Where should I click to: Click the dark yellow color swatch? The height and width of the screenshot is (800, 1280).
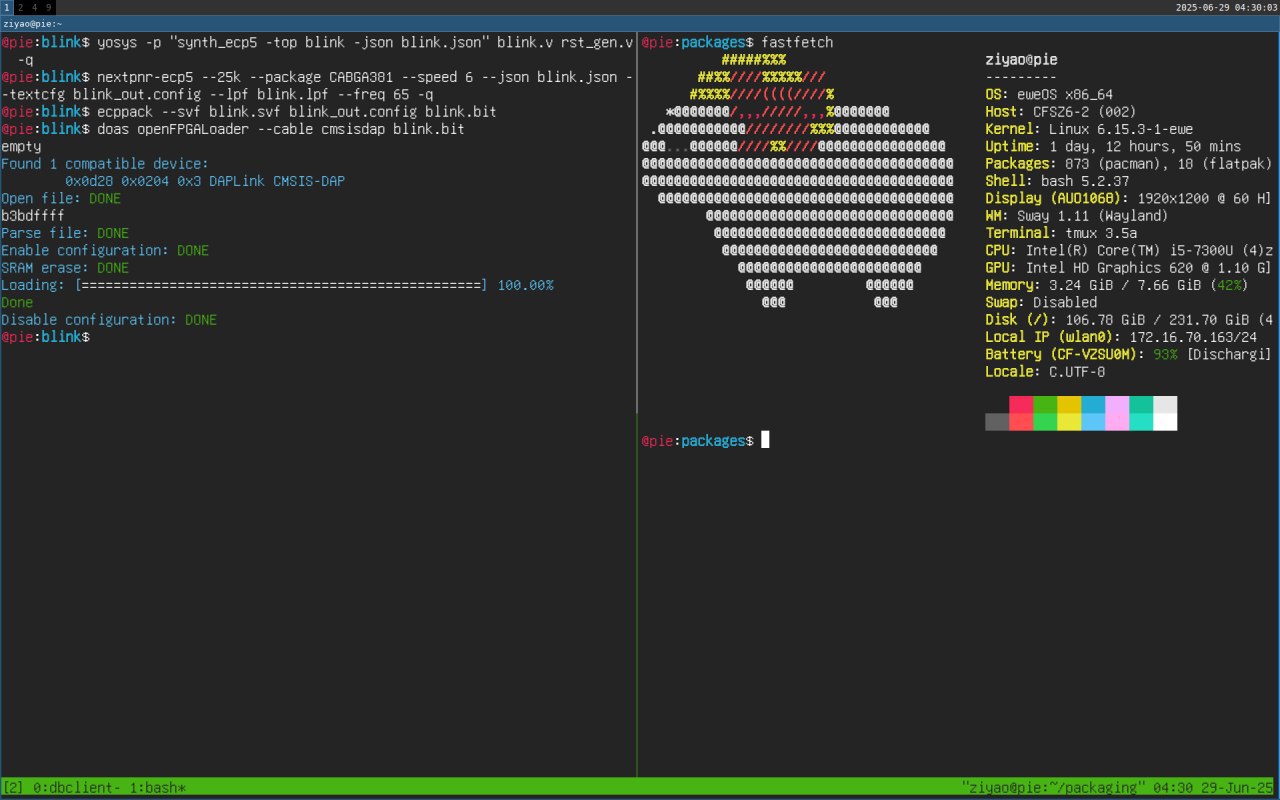pos(1068,404)
